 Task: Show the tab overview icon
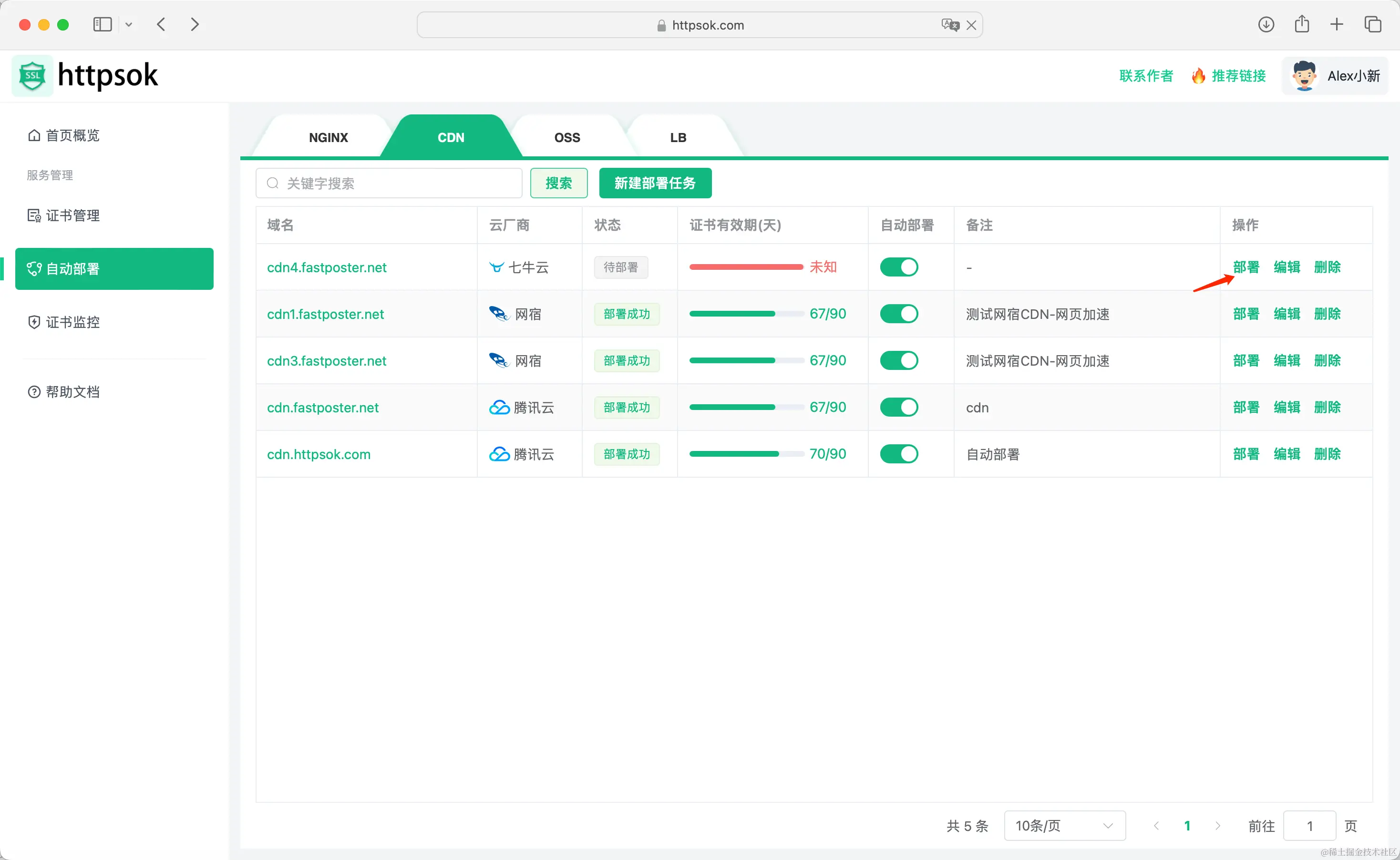[x=1373, y=24]
